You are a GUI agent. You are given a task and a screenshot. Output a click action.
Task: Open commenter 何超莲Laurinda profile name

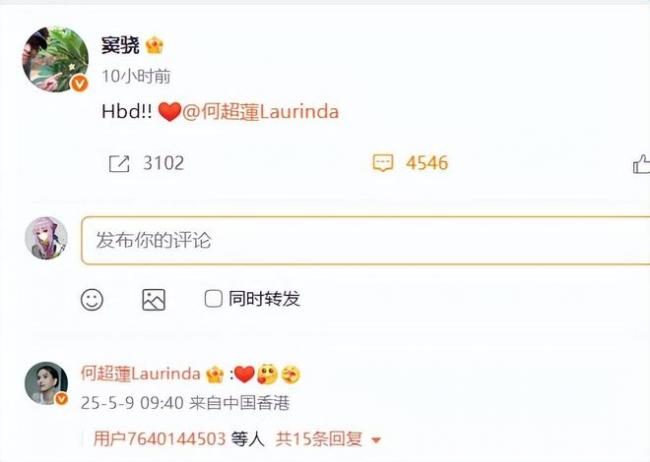point(141,374)
